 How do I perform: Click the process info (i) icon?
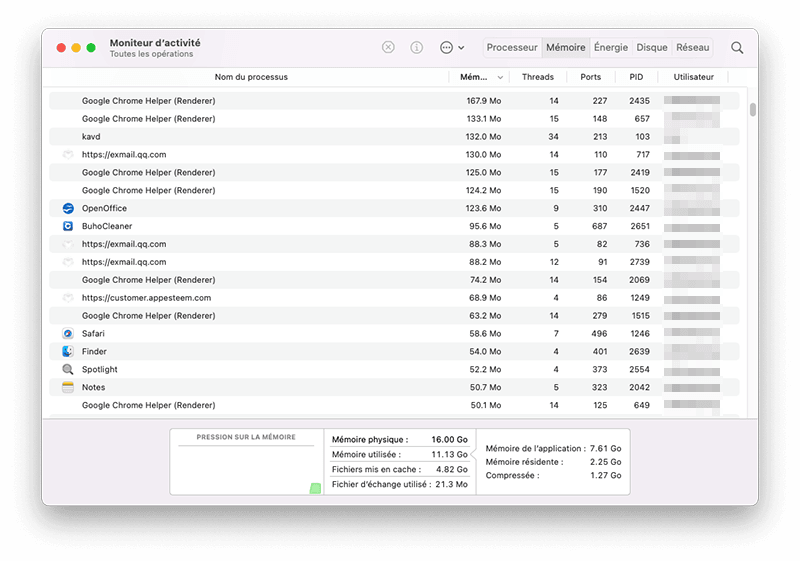417,48
